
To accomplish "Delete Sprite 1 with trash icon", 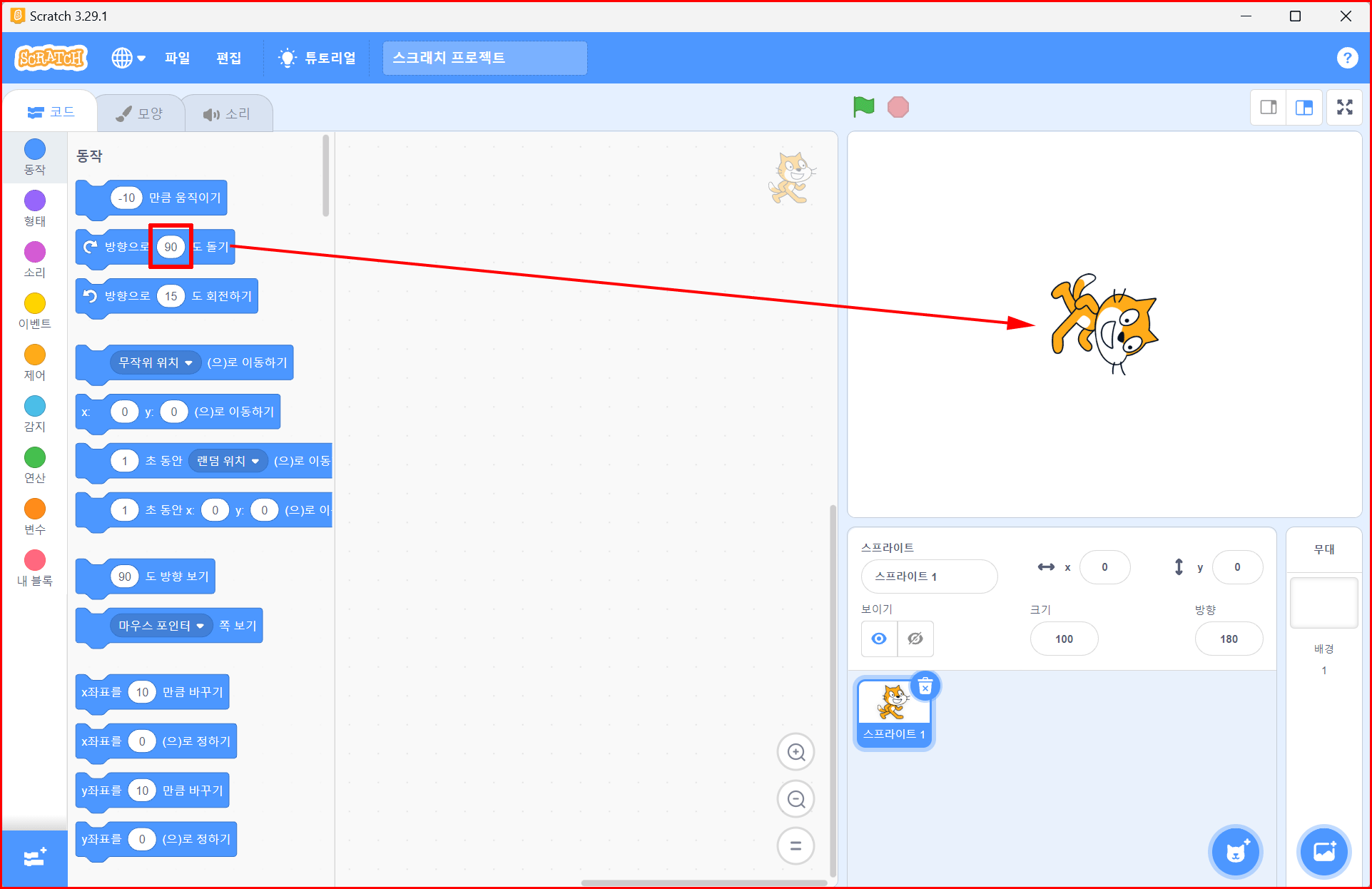I will point(925,687).
